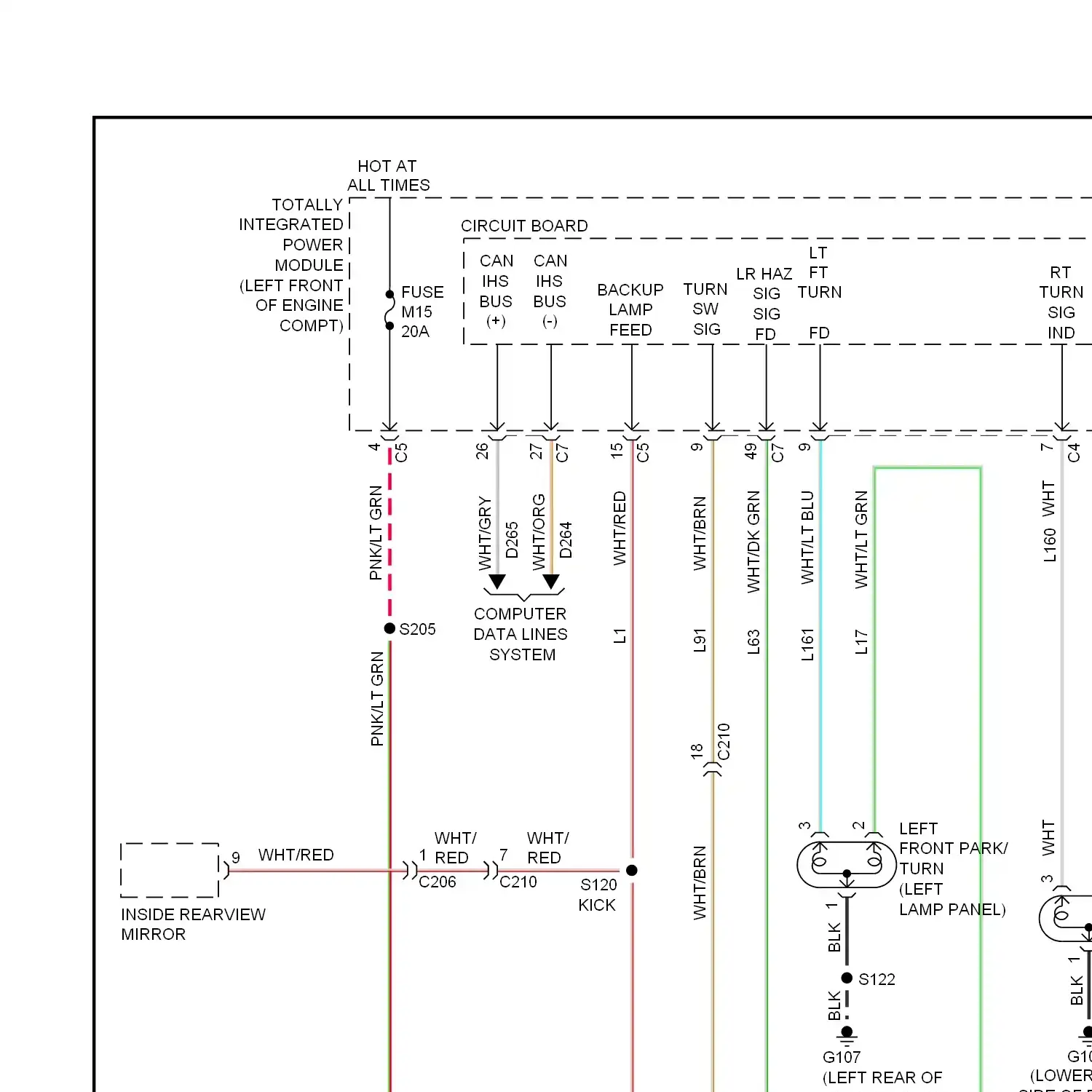Select the WHT/RED label next to mirror pin 9
The image size is (1092, 1092).
click(296, 855)
